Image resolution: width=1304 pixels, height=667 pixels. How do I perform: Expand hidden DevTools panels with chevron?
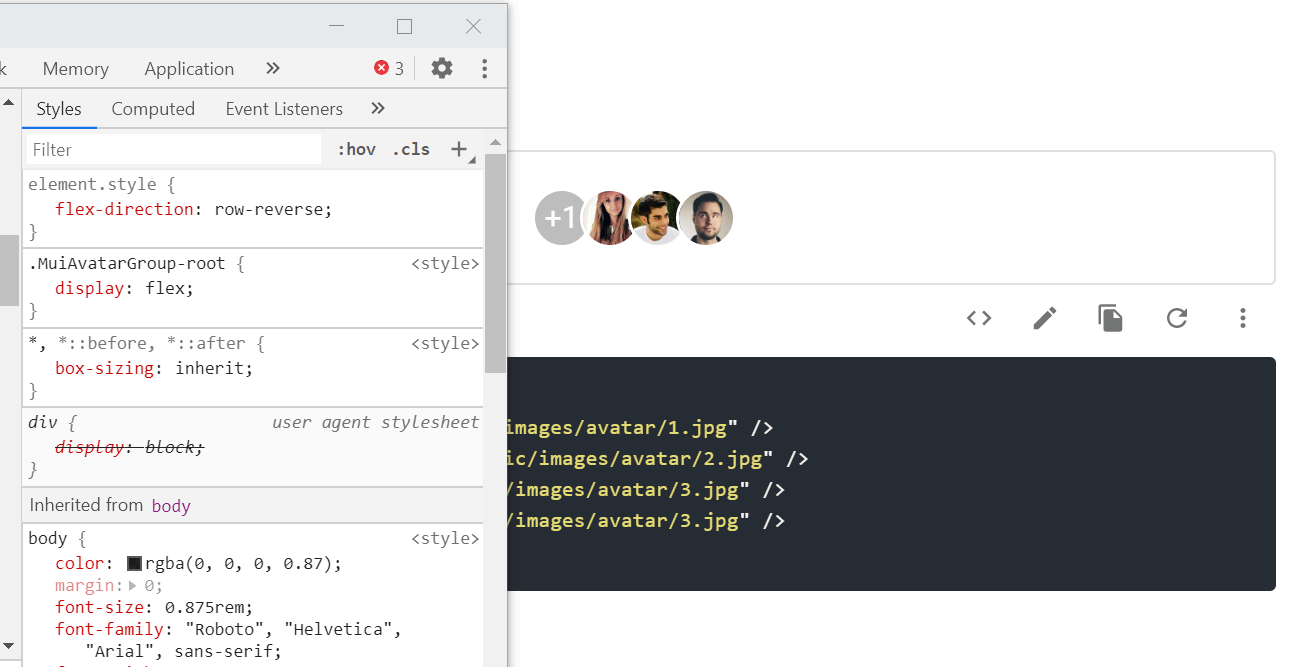(x=272, y=68)
